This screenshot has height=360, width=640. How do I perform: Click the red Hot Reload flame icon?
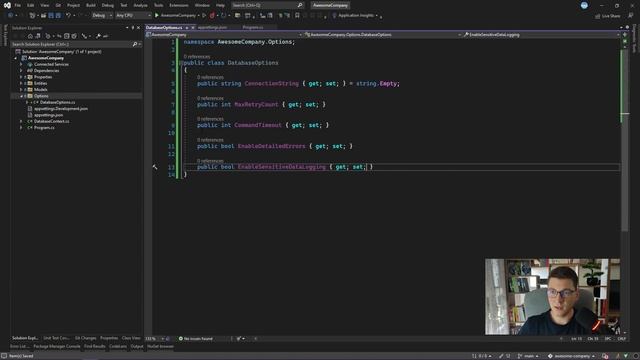(212, 16)
